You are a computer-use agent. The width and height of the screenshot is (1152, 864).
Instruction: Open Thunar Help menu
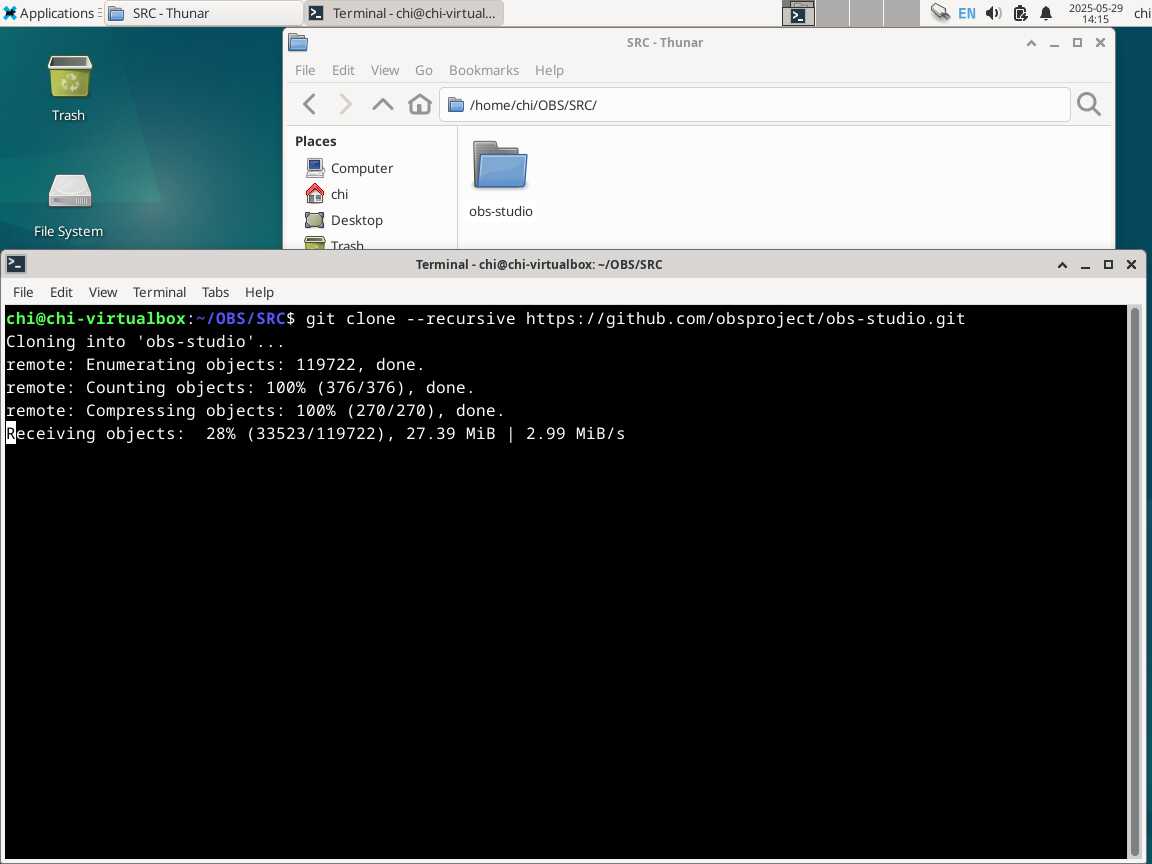point(549,70)
